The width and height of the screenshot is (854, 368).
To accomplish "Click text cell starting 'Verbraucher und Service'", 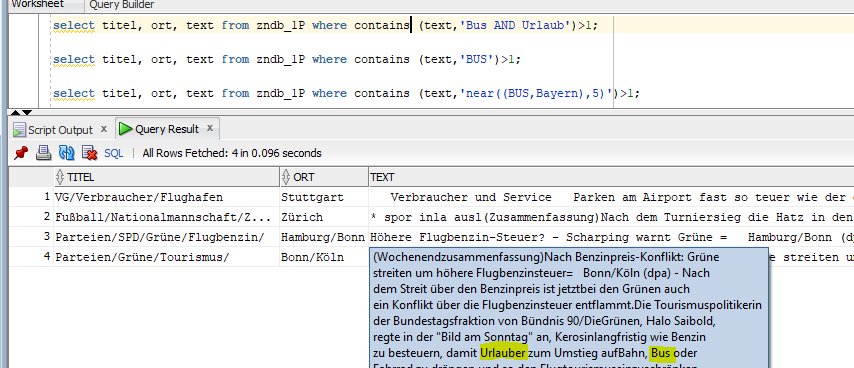I will (611, 197).
